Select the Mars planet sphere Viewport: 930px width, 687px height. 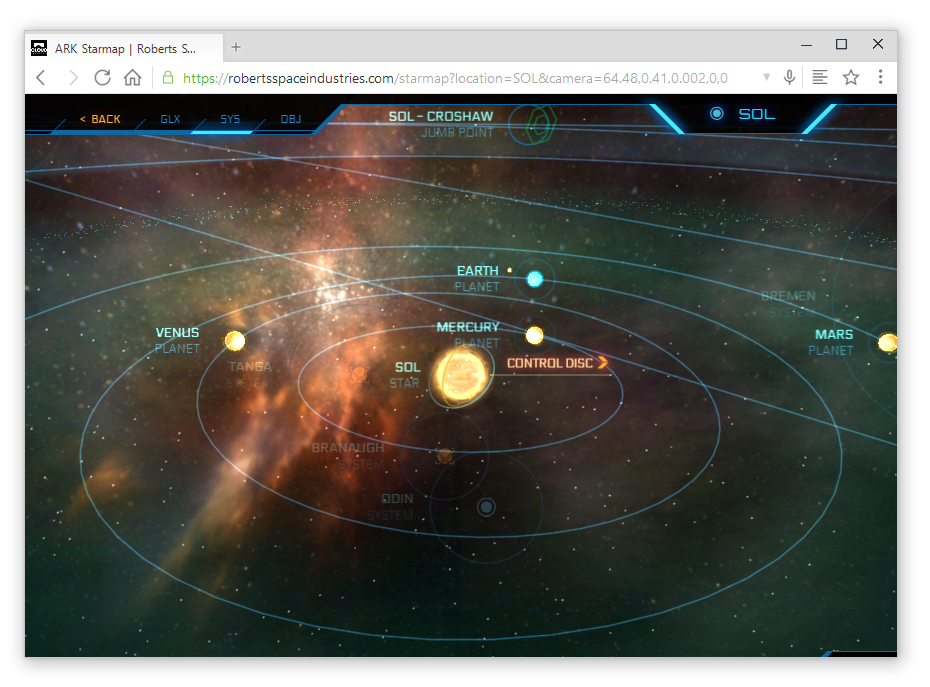(887, 342)
